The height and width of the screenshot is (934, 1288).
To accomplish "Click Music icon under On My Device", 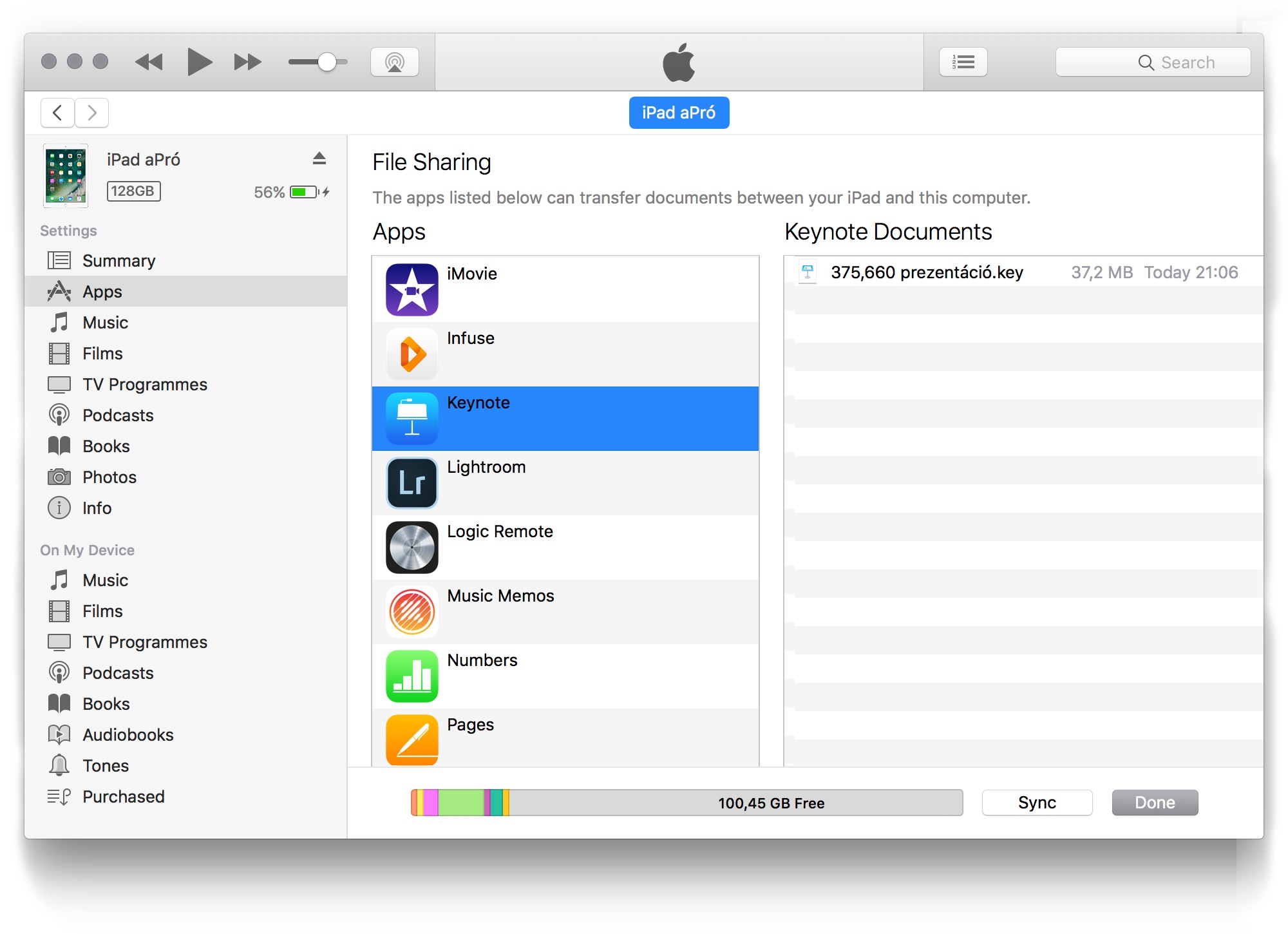I will 59,580.
